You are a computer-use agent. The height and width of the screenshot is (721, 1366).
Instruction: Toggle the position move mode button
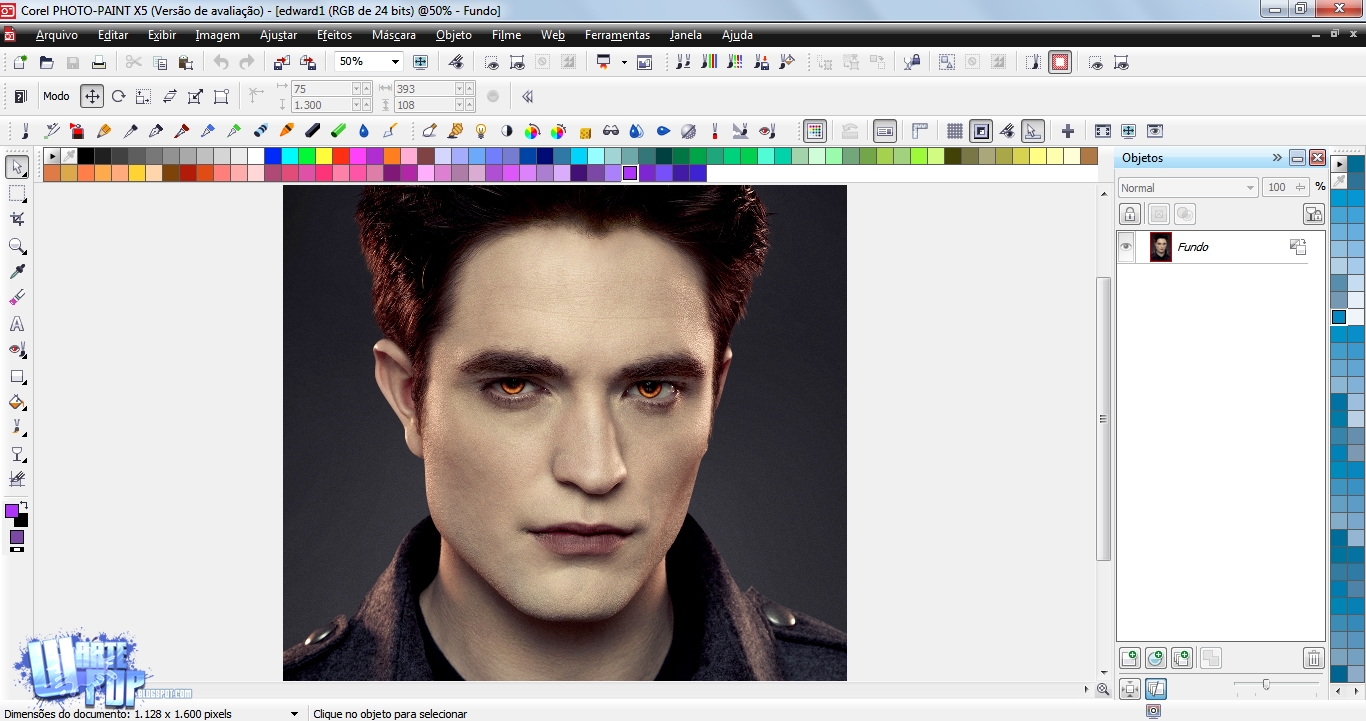coord(92,97)
